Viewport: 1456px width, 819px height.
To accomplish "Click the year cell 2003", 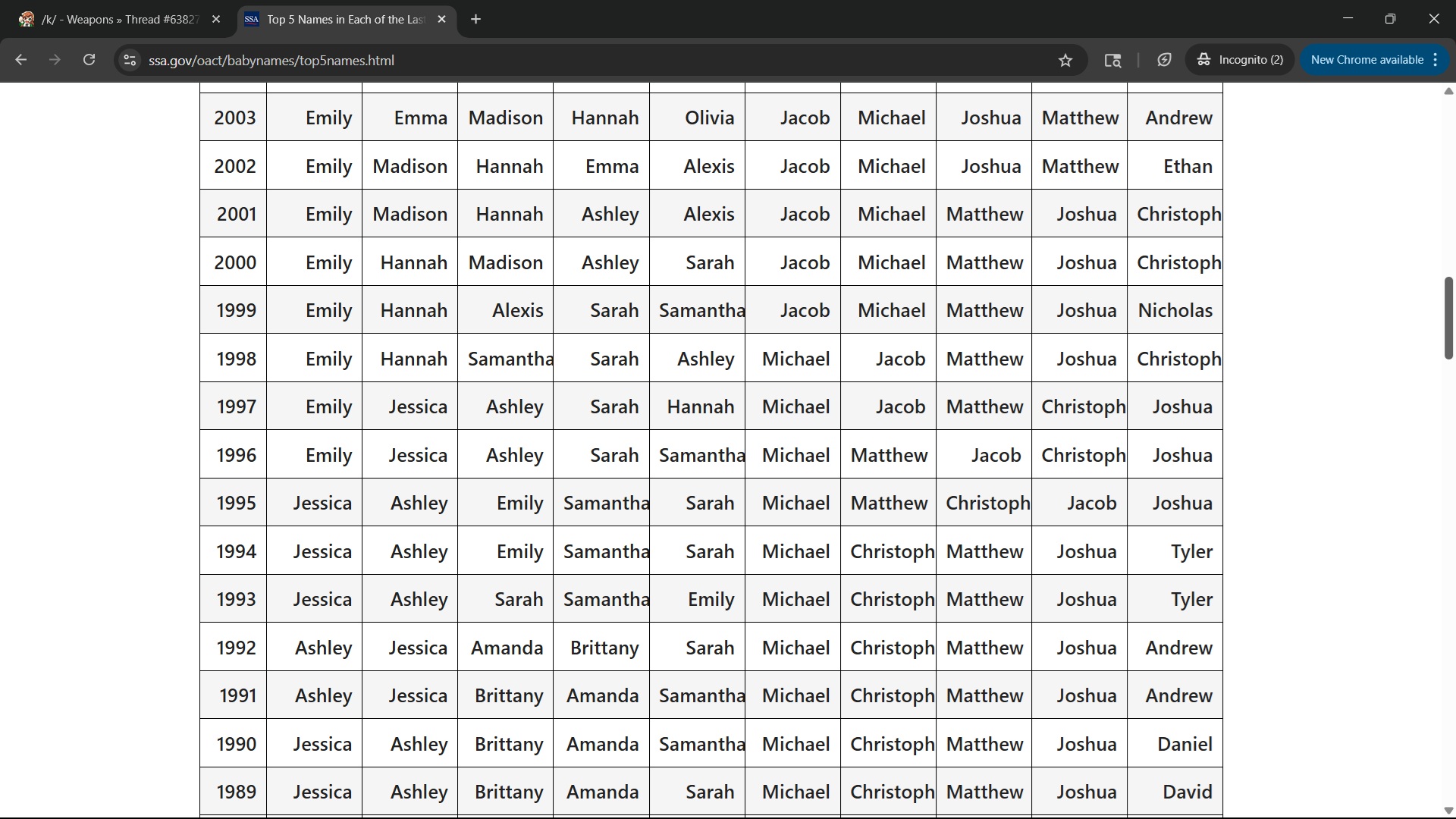I will 234,118.
